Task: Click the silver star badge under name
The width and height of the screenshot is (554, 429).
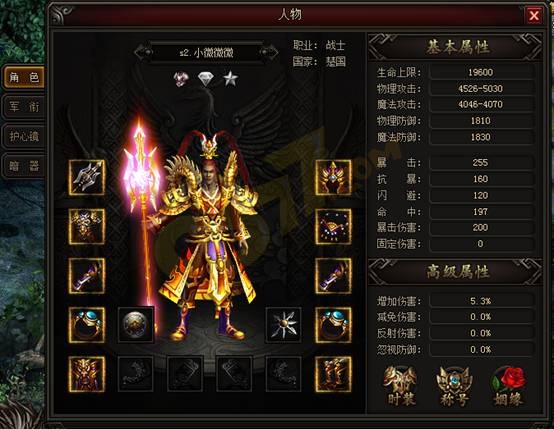Action: (230, 78)
